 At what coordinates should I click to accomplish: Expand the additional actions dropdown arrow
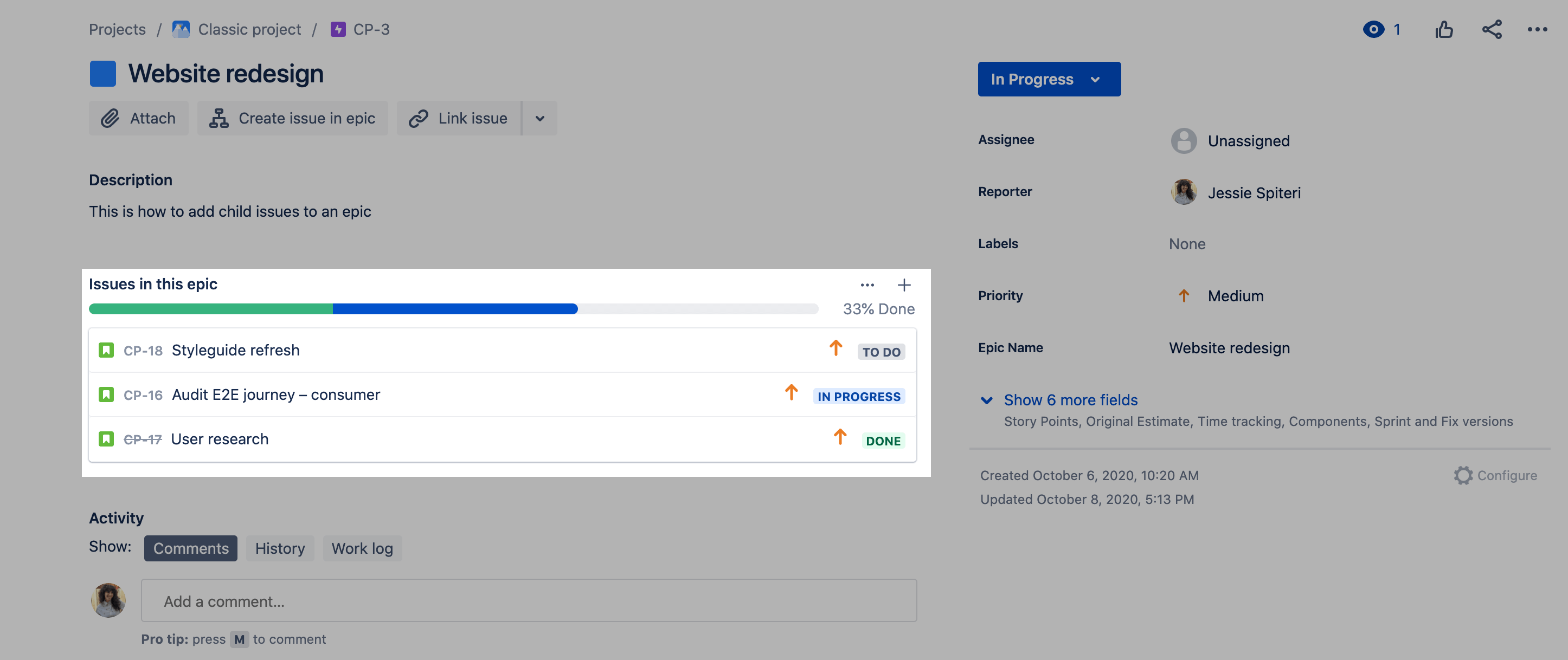point(538,117)
